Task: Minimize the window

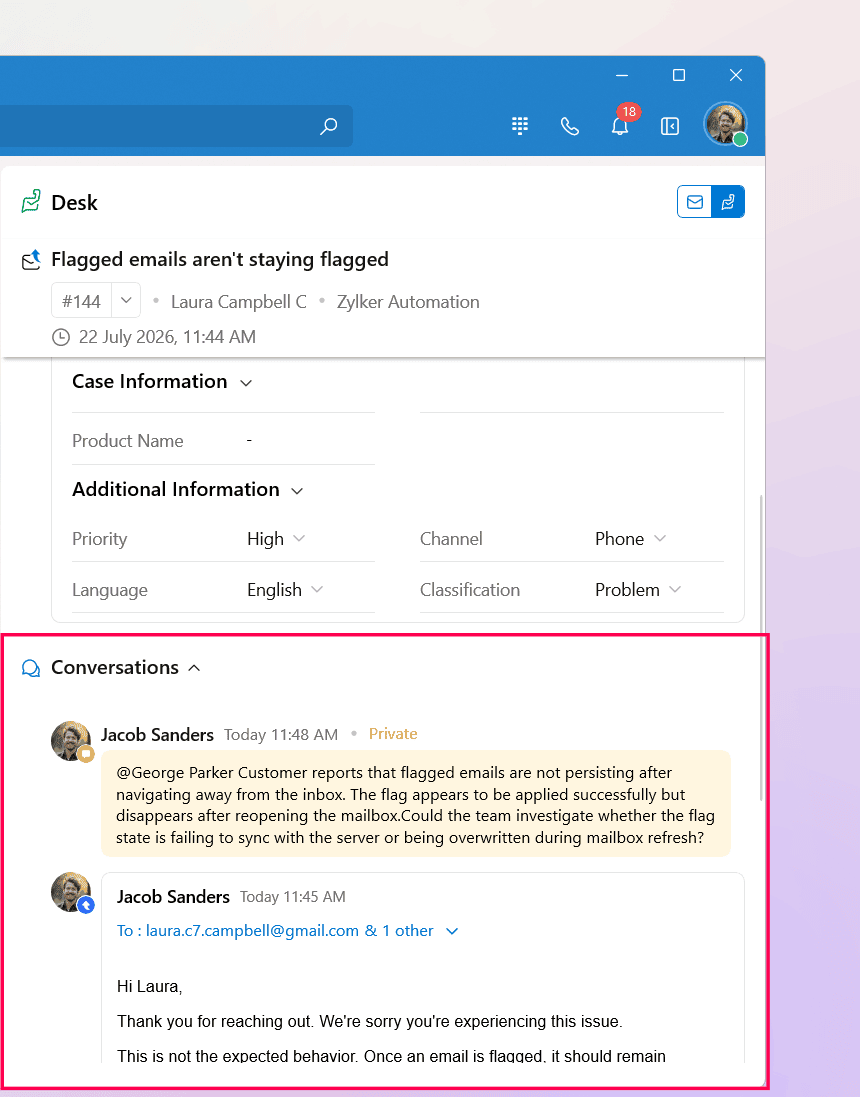Action: click(x=621, y=75)
